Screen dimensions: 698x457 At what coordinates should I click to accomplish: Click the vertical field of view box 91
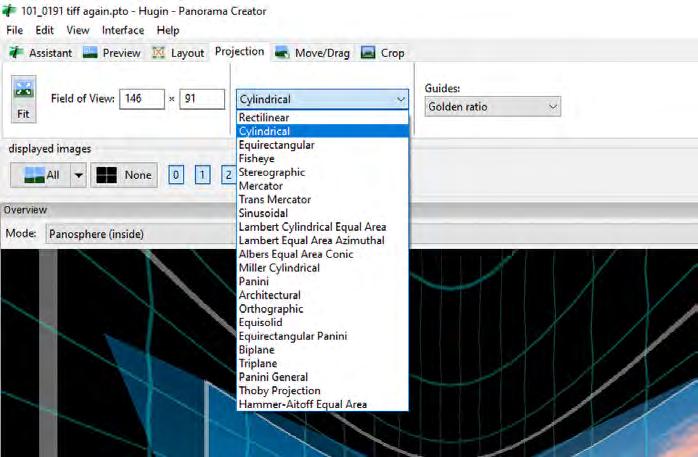pyautogui.click(x=202, y=99)
